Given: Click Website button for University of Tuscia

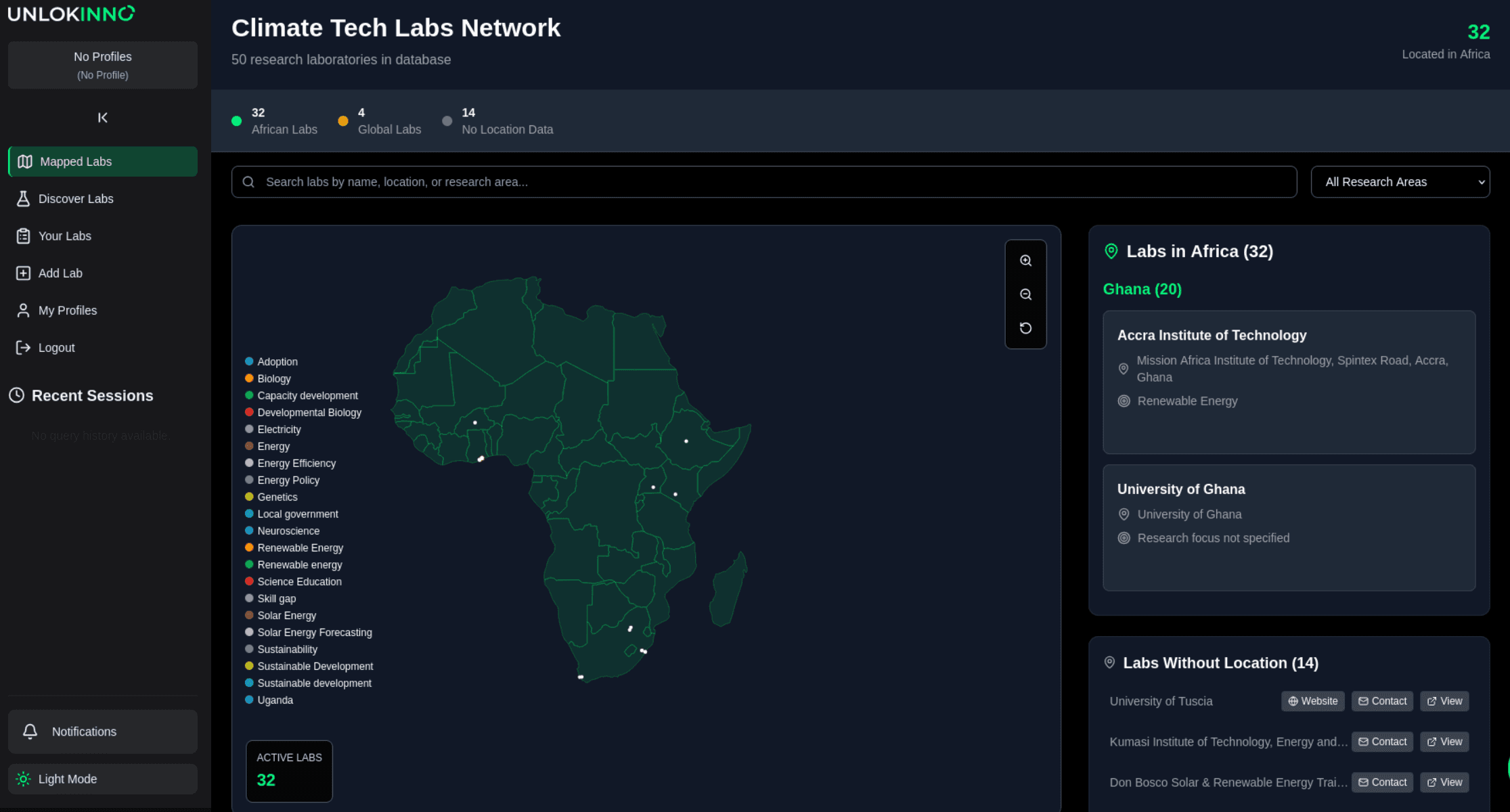Looking at the screenshot, I should coord(1312,701).
